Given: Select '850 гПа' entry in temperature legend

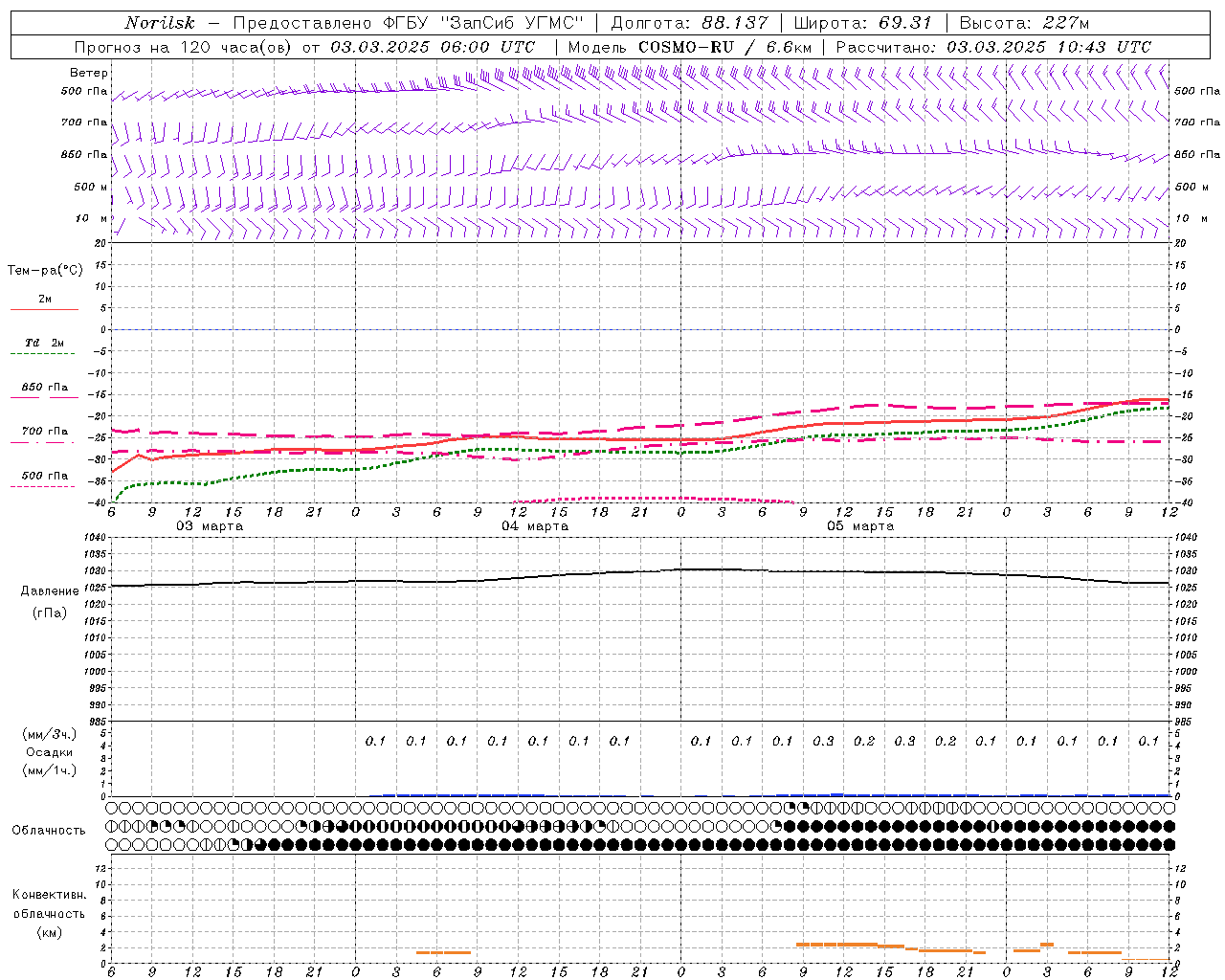Looking at the screenshot, I should click(x=45, y=388).
